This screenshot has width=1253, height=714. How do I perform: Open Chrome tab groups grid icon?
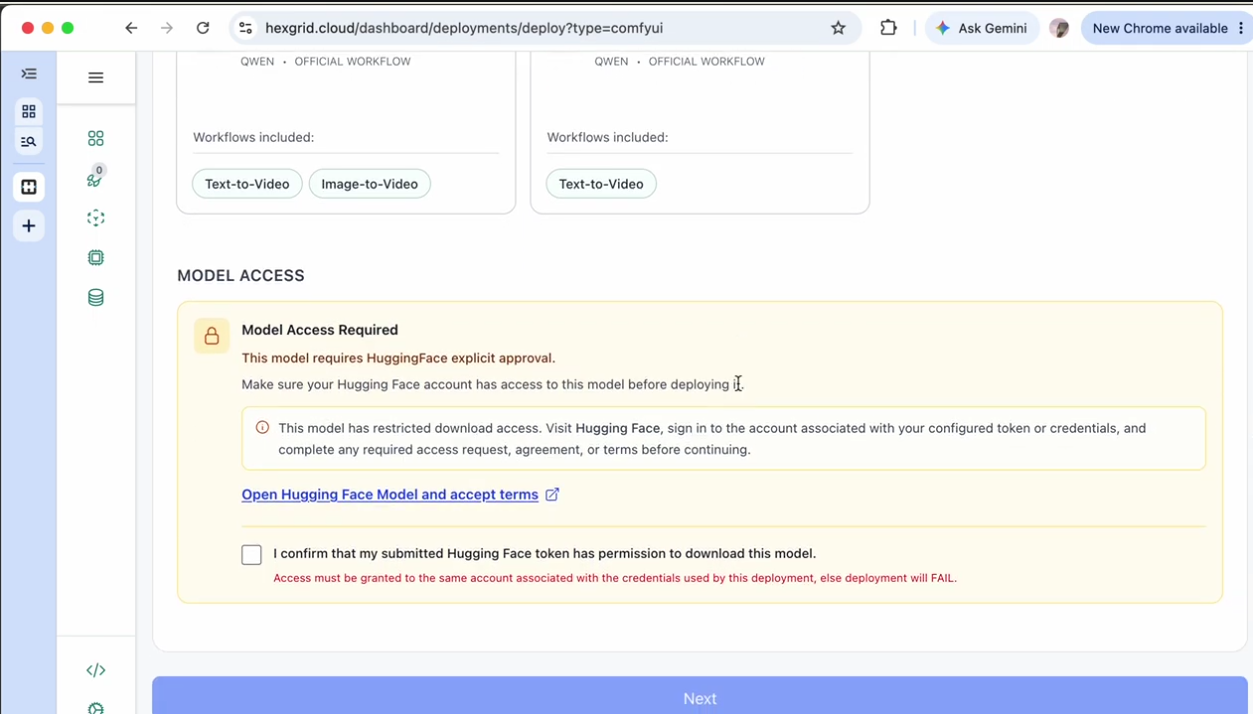point(29,111)
